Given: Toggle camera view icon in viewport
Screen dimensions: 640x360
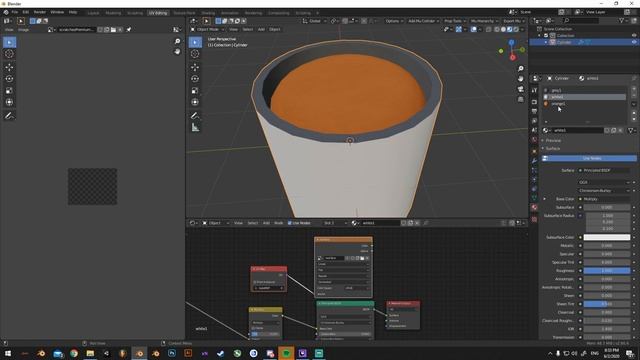Looking at the screenshot, I should [520, 89].
